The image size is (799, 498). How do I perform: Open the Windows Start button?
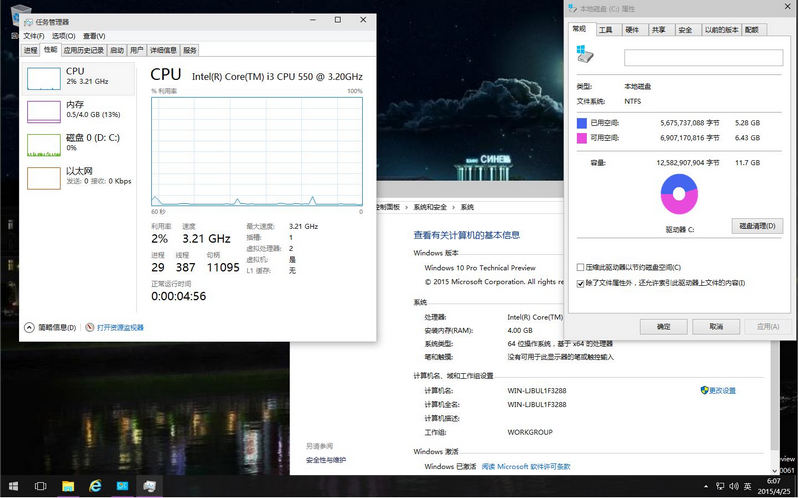(14, 486)
